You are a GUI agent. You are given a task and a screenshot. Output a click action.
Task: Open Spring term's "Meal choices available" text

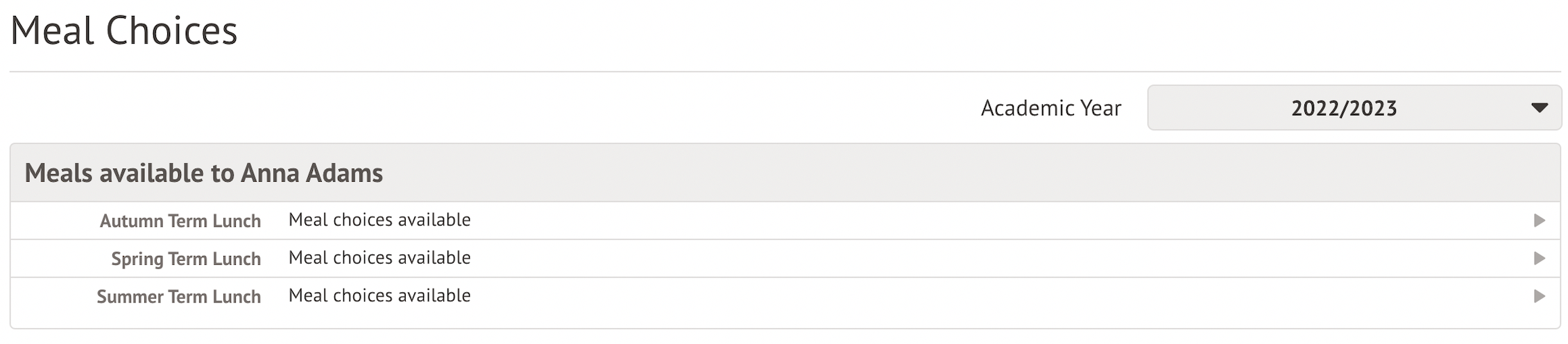tap(380, 258)
